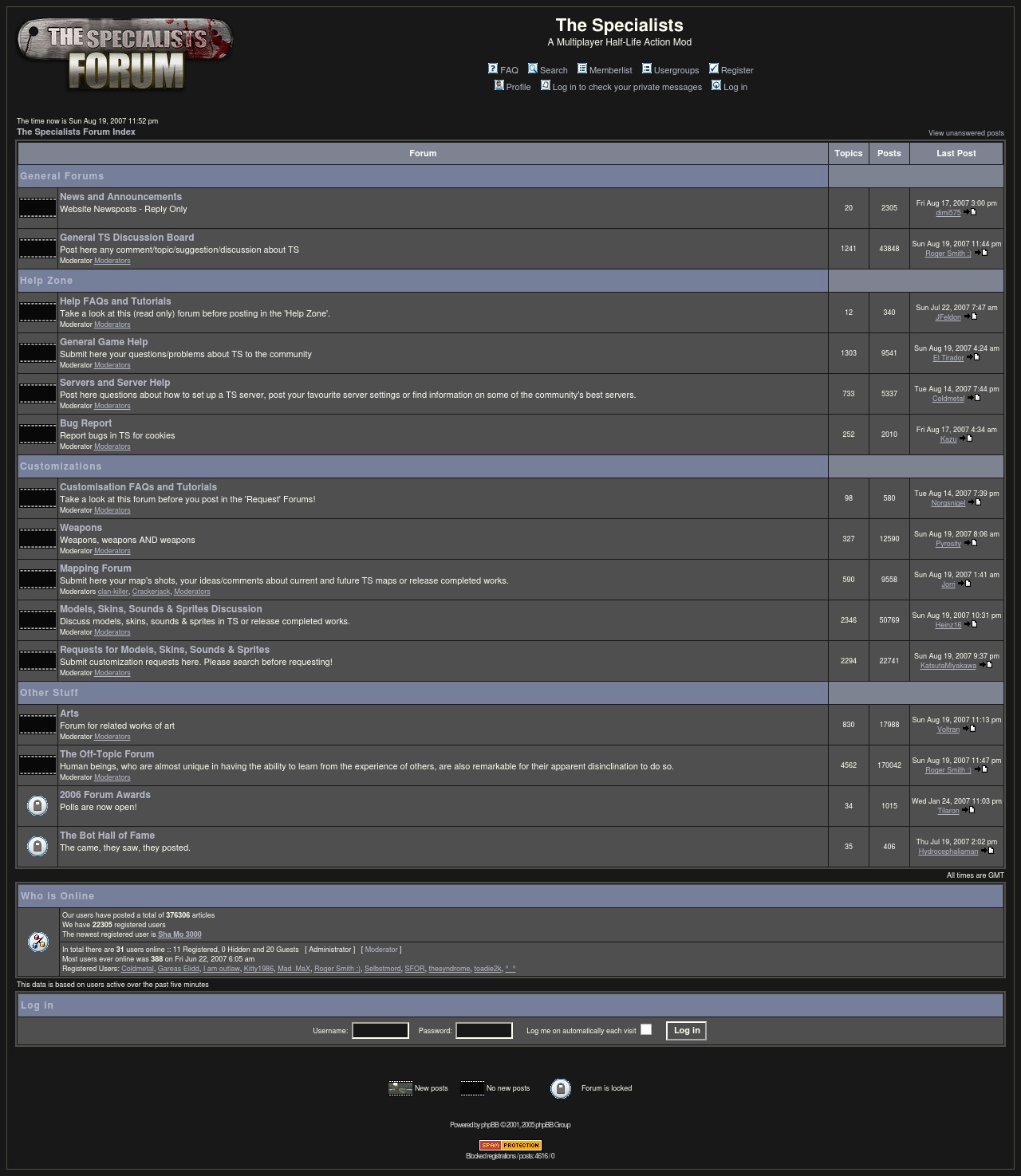Click the Profile icon
Image resolution: width=1021 pixels, height=1176 pixels.
499,85
